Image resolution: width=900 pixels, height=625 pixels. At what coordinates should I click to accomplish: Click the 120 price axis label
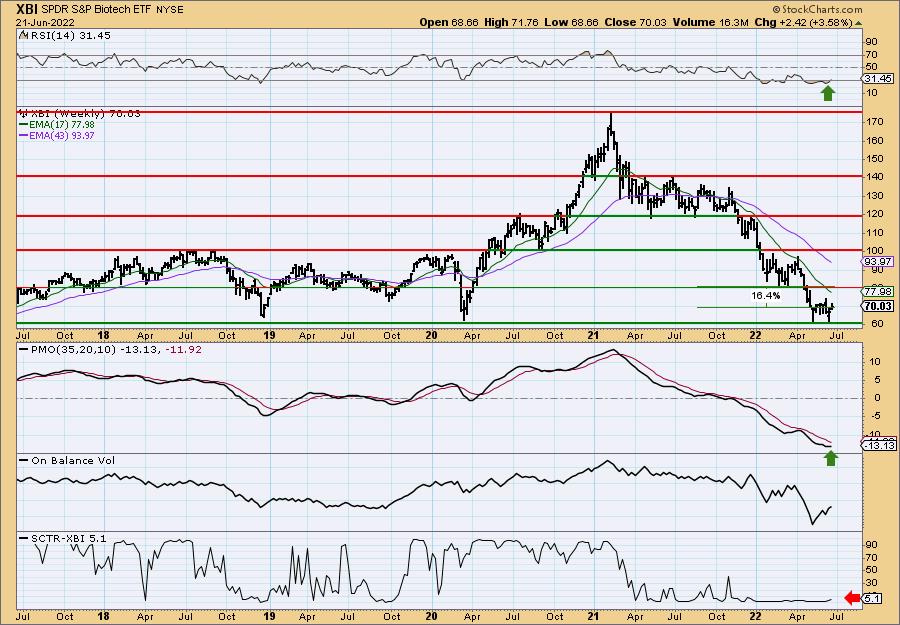pos(874,214)
